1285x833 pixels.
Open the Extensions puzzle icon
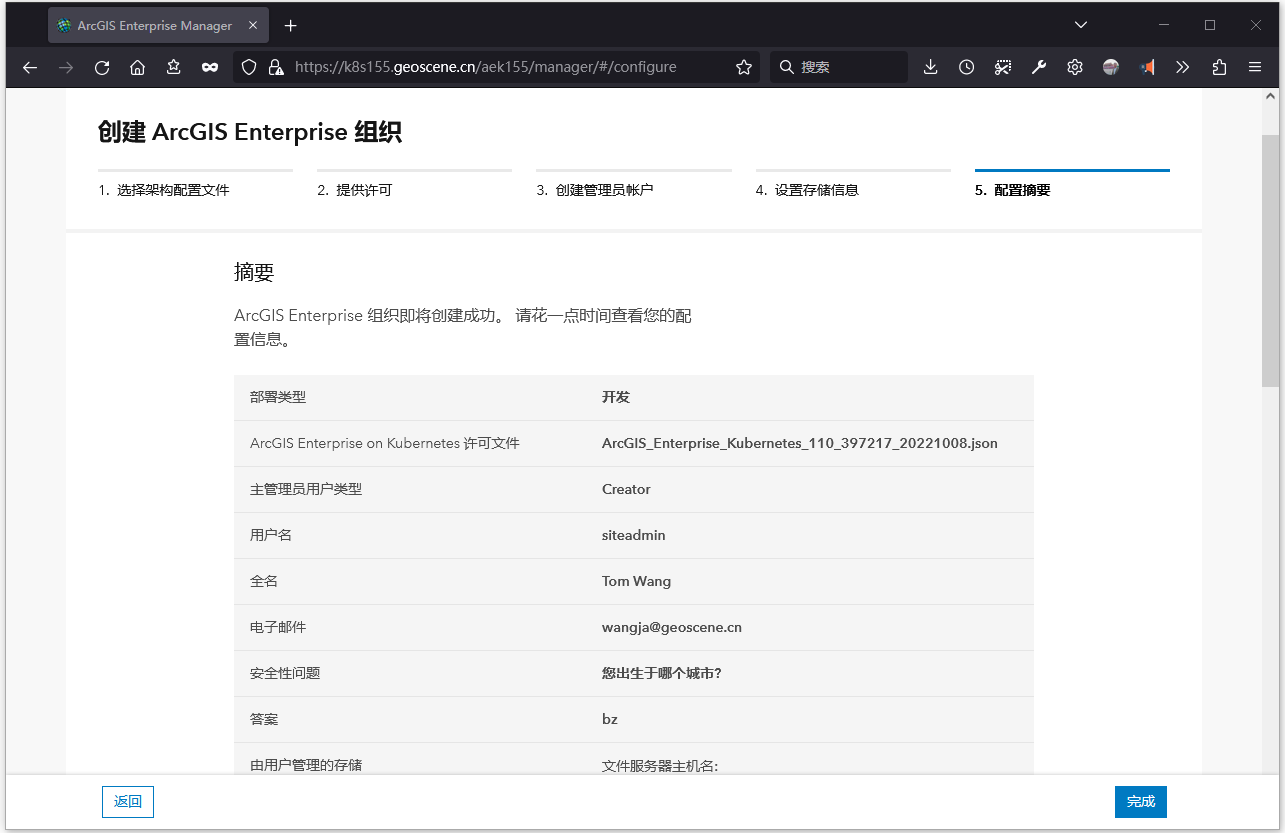point(1219,67)
